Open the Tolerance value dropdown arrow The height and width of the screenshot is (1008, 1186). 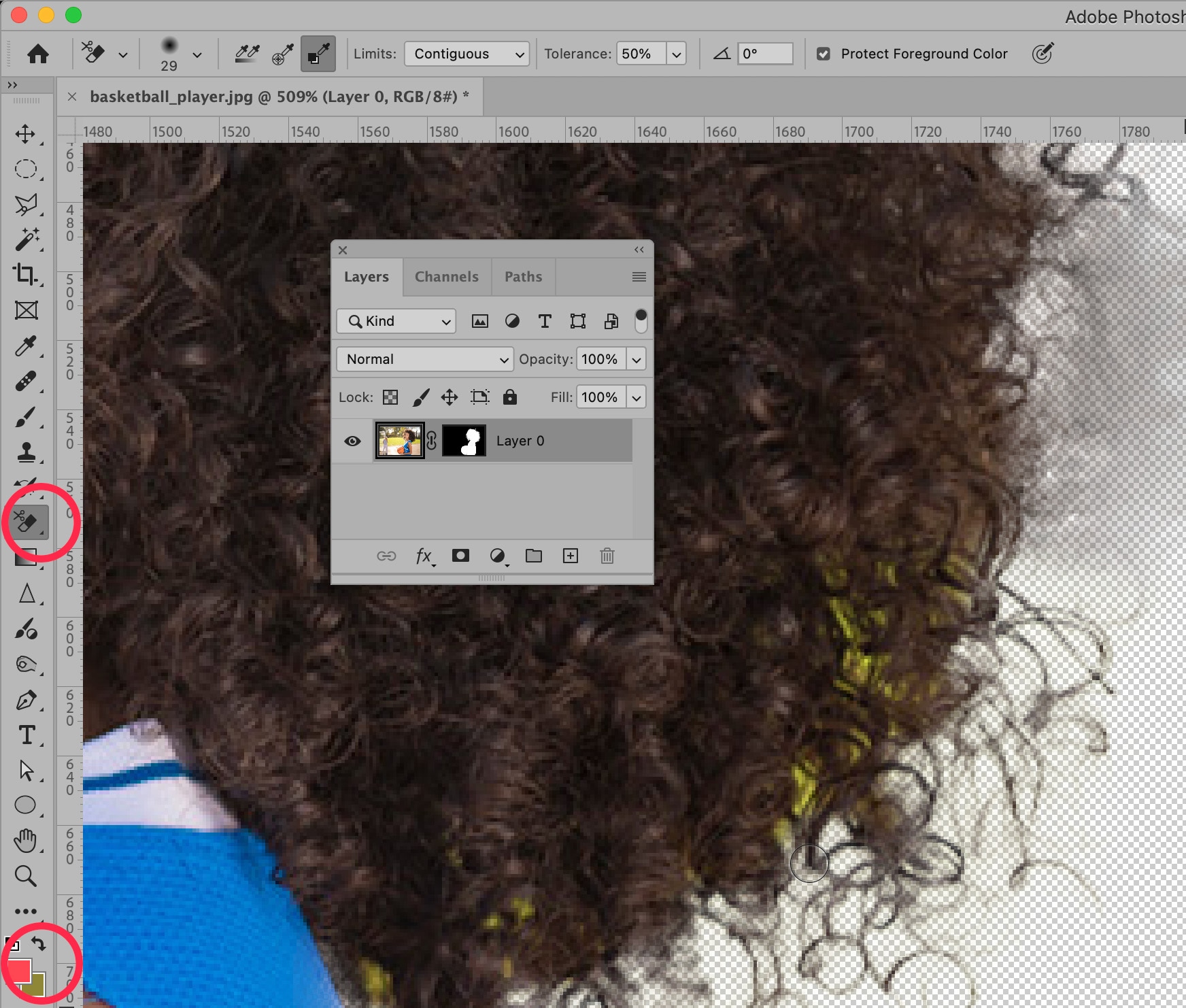676,54
